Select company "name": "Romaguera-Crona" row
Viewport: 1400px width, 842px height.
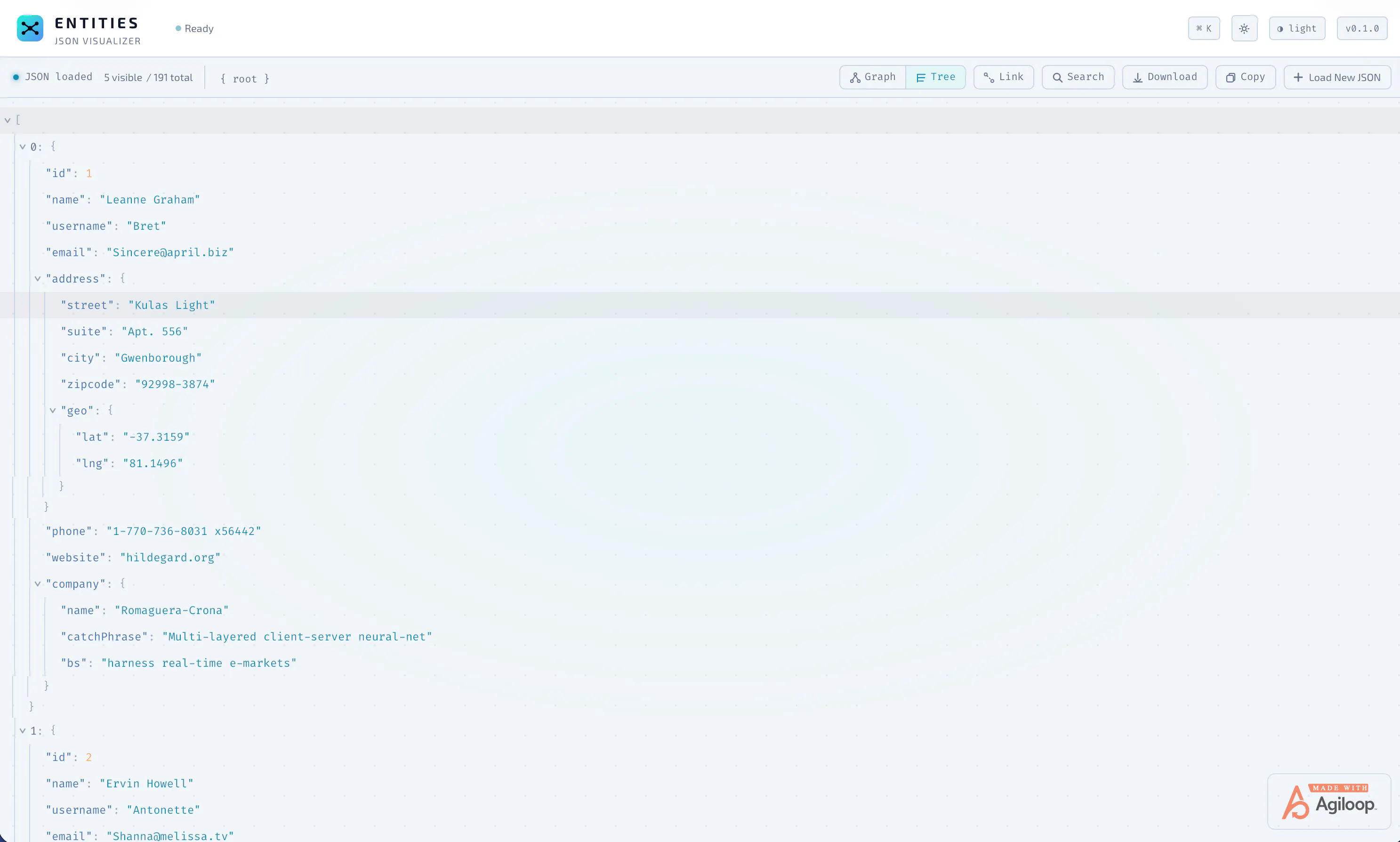[x=700, y=610]
